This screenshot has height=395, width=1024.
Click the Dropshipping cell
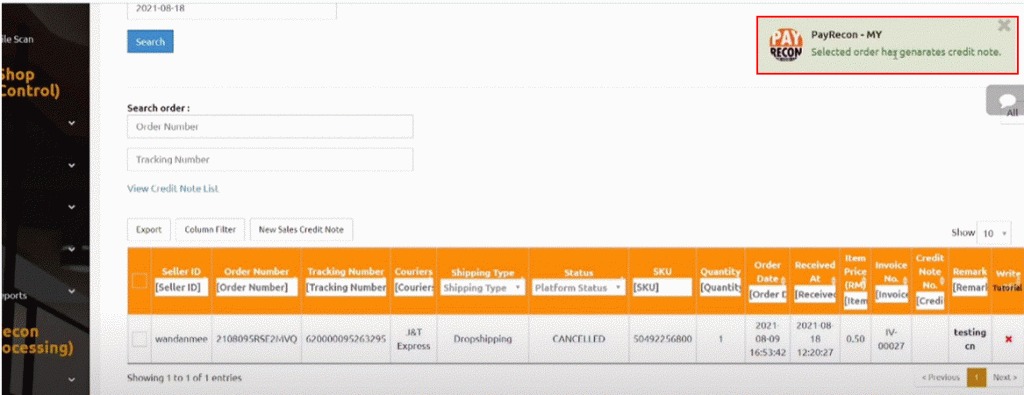pyautogui.click(x=483, y=340)
